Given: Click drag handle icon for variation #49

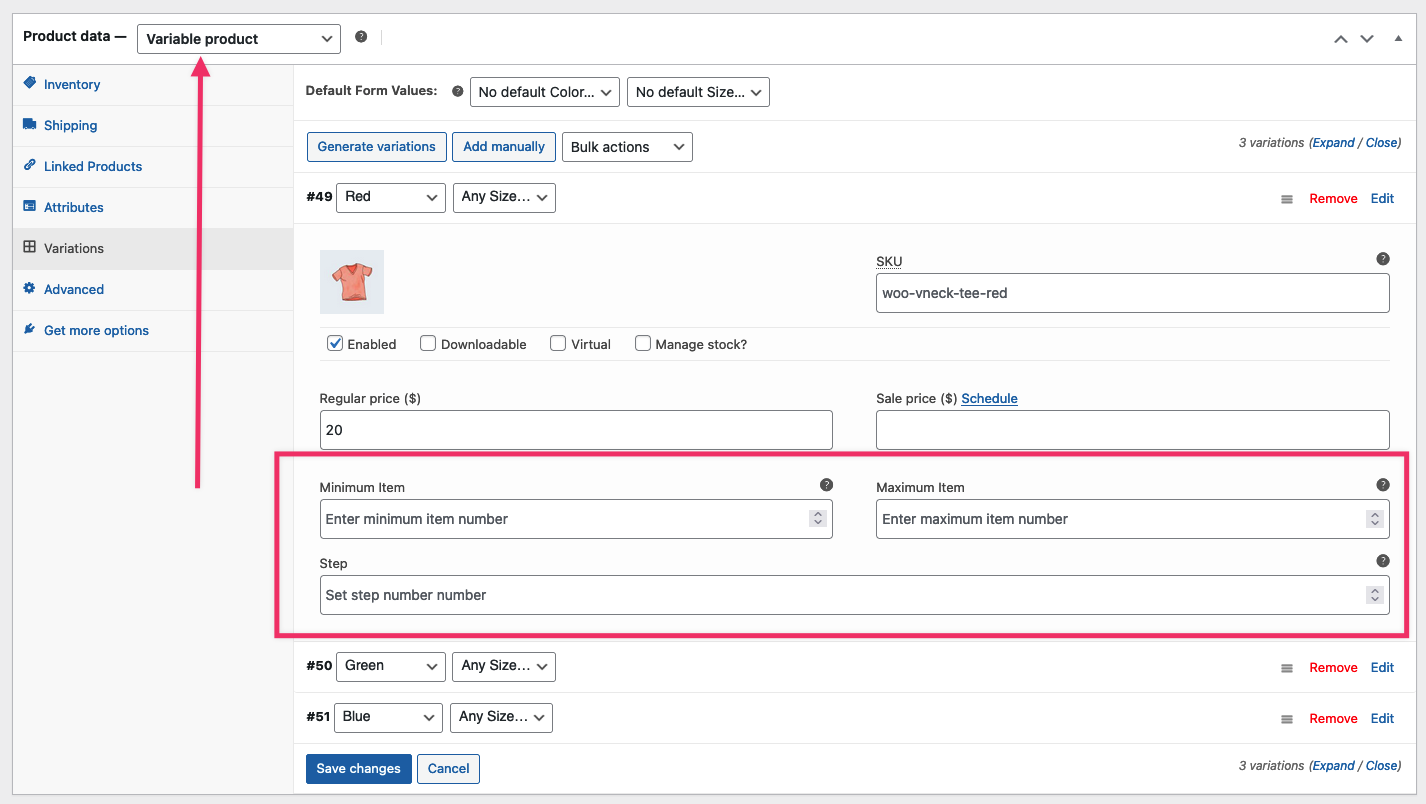Looking at the screenshot, I should tap(1287, 199).
